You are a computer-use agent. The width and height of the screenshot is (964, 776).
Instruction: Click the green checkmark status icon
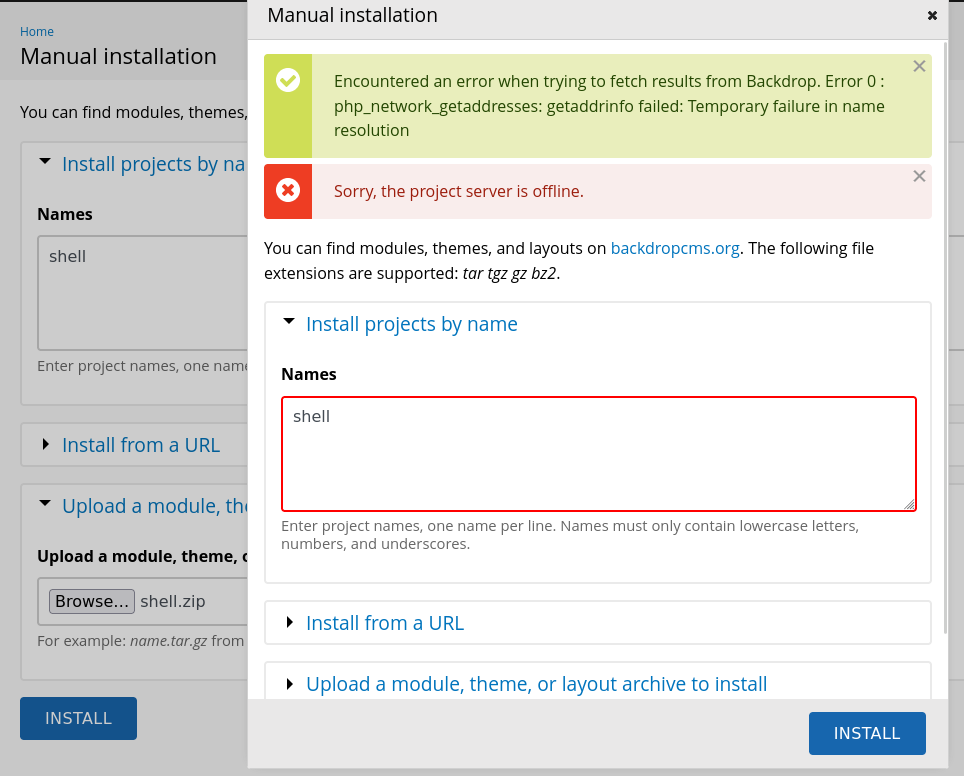pos(288,80)
